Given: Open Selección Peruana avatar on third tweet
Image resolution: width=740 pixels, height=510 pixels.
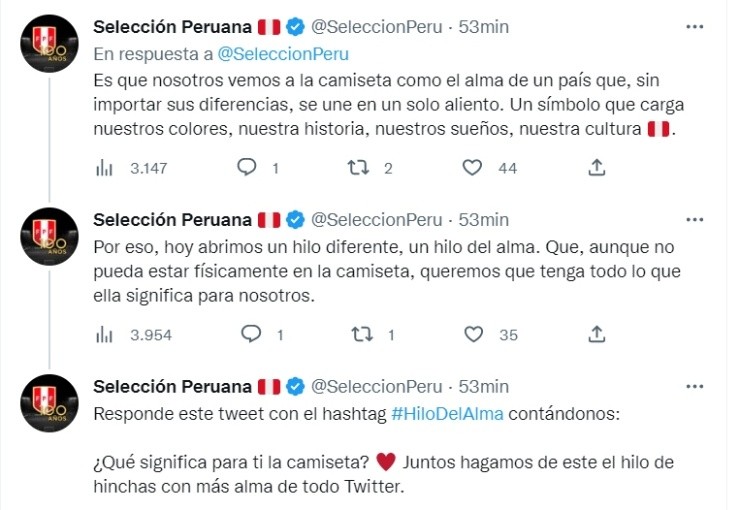Looking at the screenshot, I should point(49,404).
